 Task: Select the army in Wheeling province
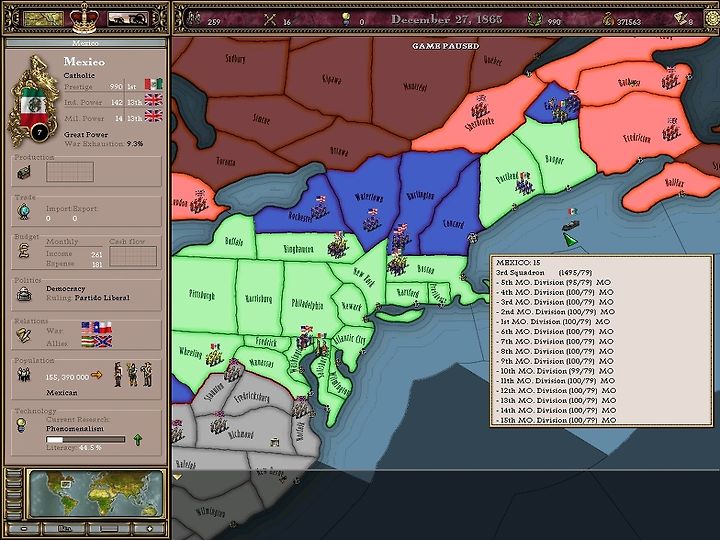point(214,354)
